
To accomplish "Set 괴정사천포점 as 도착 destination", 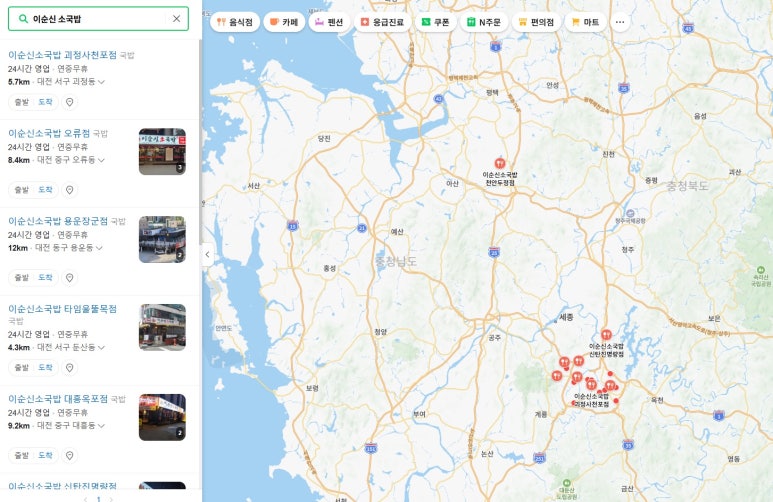I will point(45,102).
